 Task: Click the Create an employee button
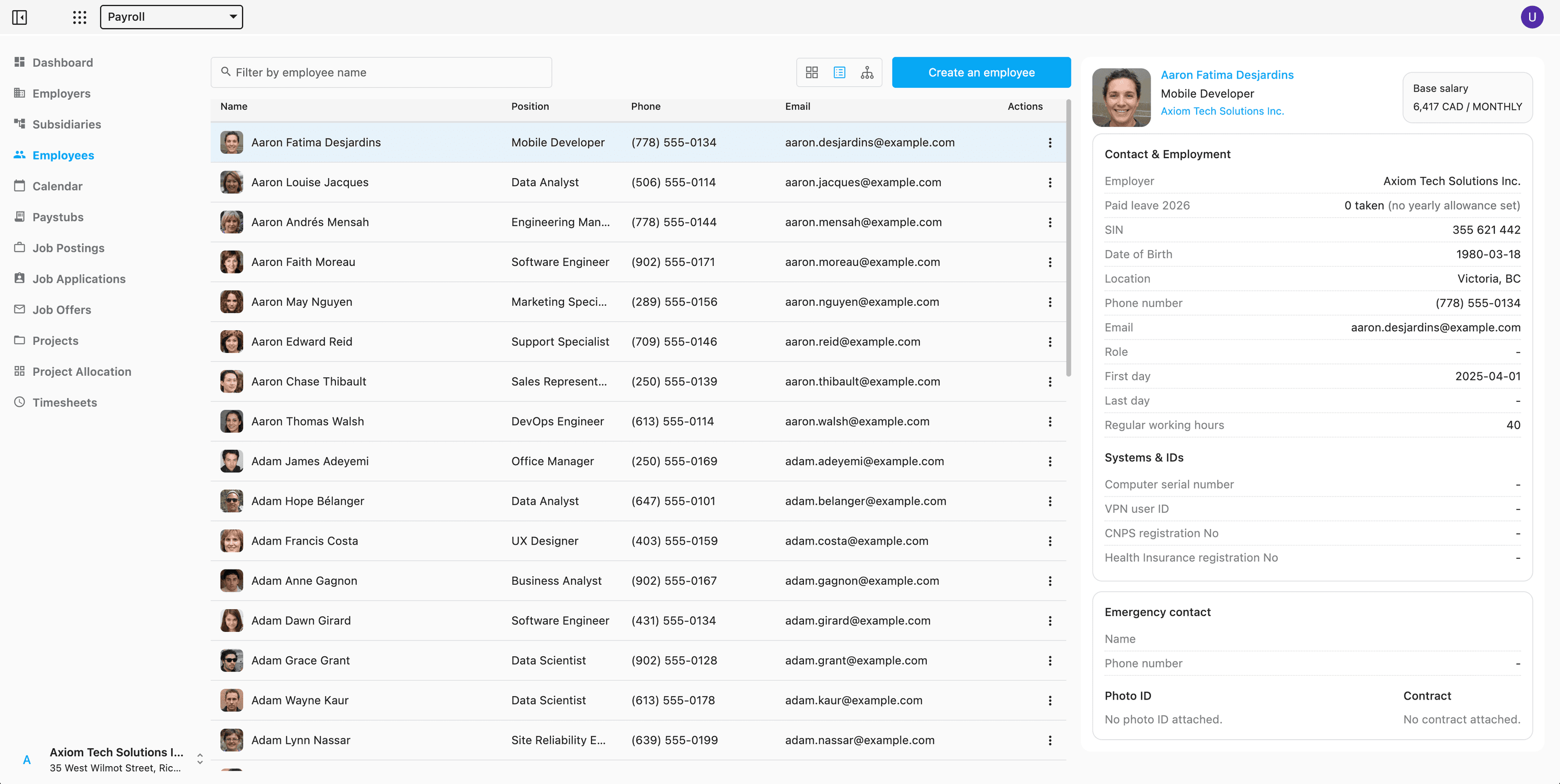(981, 73)
